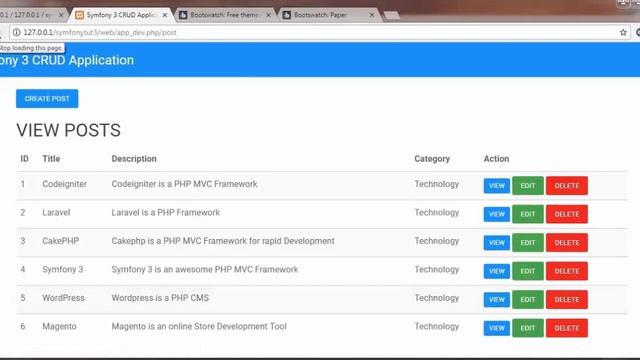Viewport: 640px width, 360px height.
Task: Click the bookmark star icon in address bar
Action: 623,32
